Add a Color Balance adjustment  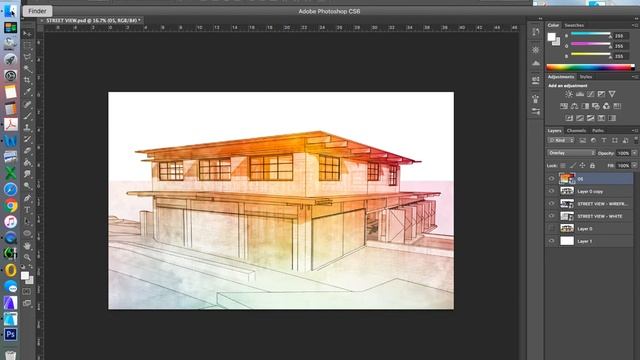574,106
